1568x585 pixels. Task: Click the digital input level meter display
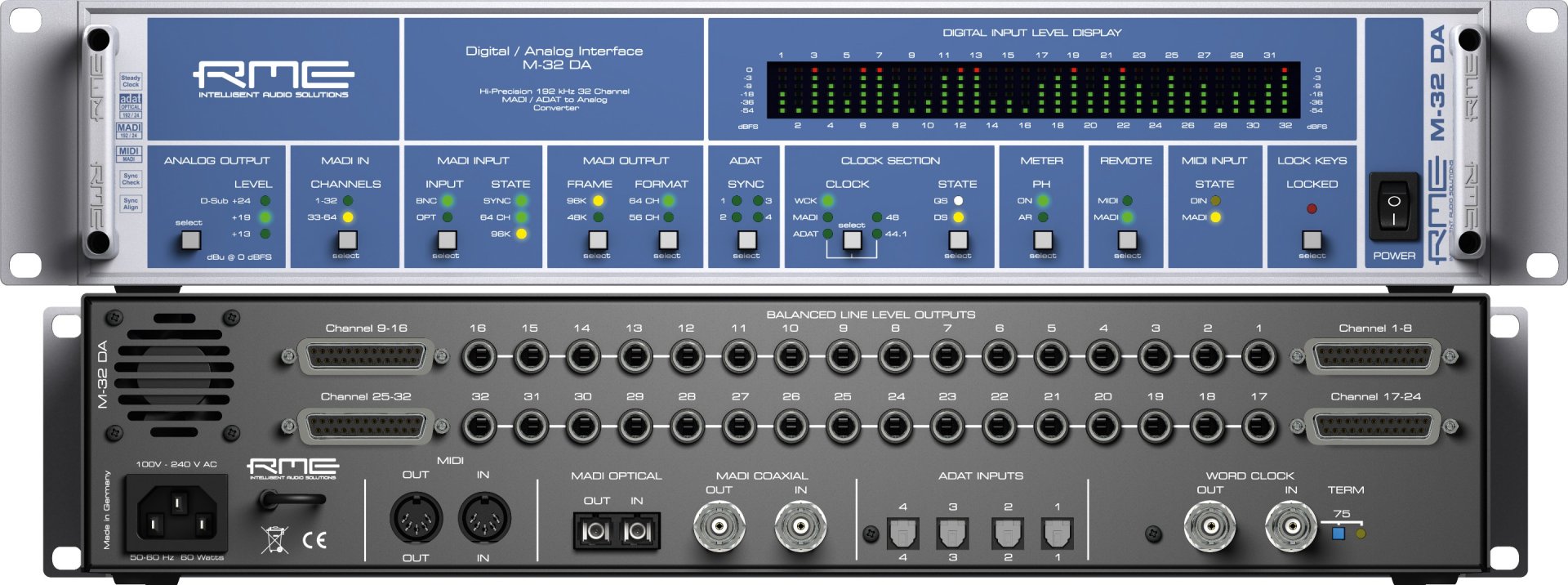click(x=1032, y=90)
